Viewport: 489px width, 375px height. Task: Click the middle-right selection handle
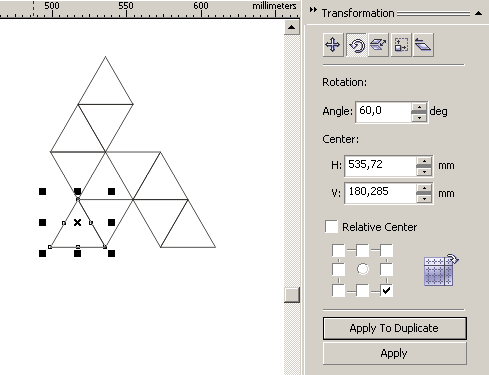(x=112, y=222)
